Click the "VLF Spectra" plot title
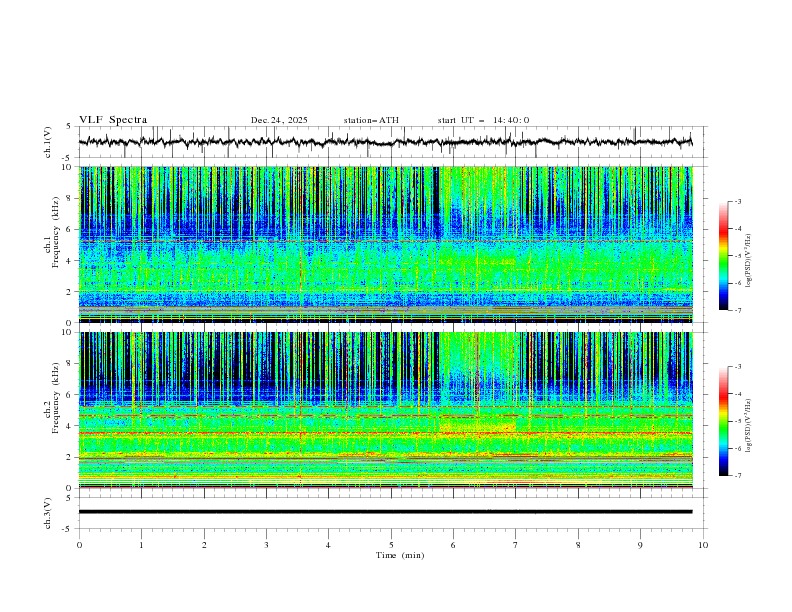 (113, 120)
